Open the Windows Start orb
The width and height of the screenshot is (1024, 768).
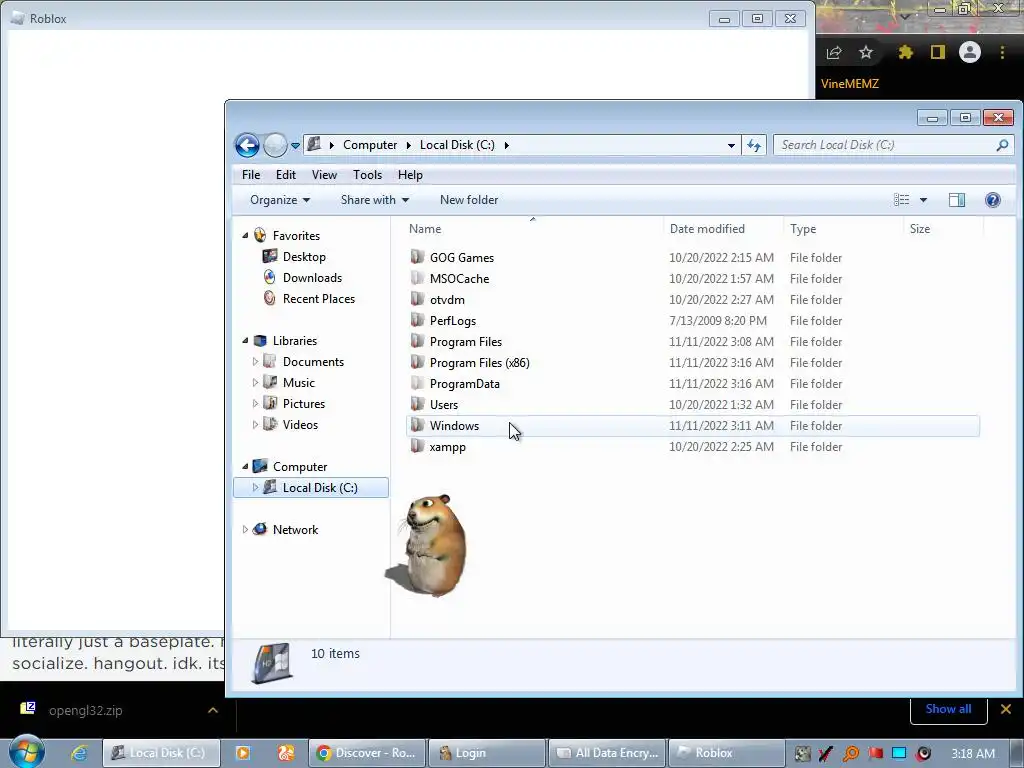point(27,752)
